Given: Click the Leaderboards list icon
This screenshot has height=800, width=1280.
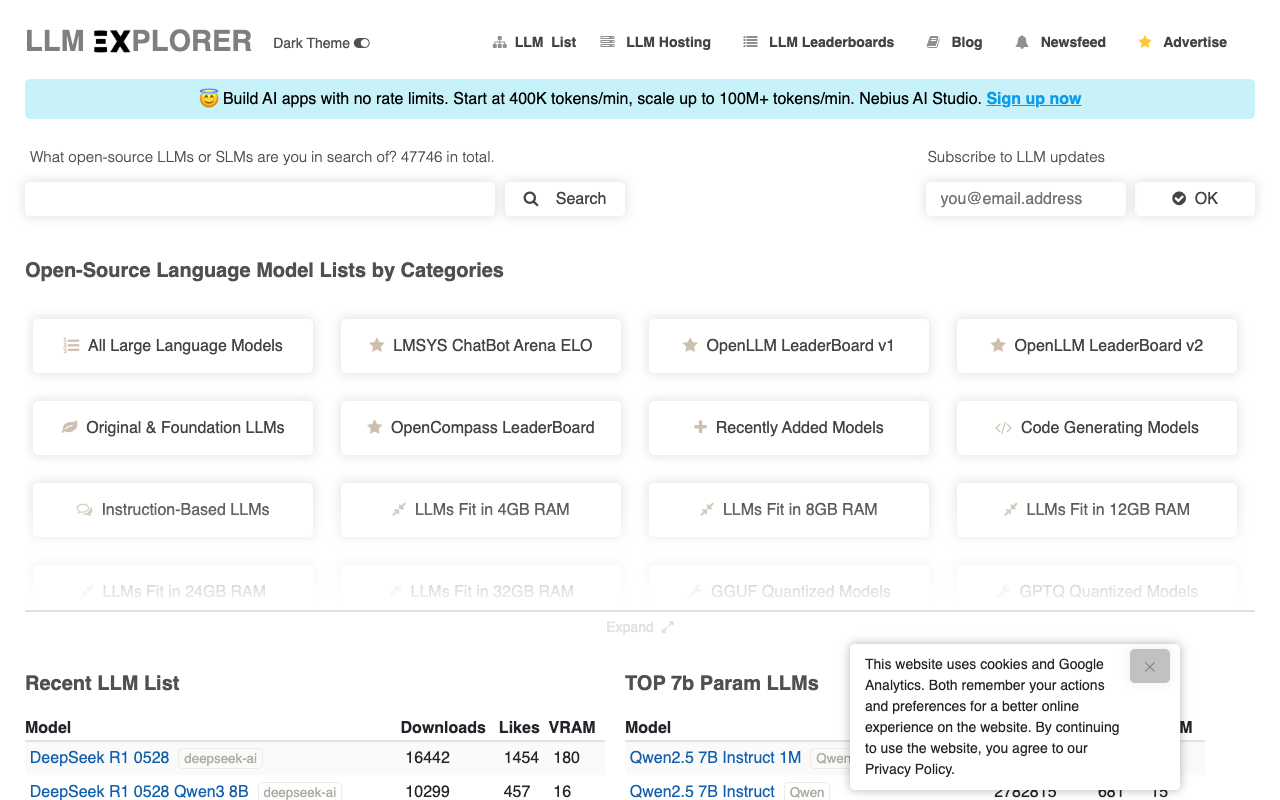Looking at the screenshot, I should 750,42.
